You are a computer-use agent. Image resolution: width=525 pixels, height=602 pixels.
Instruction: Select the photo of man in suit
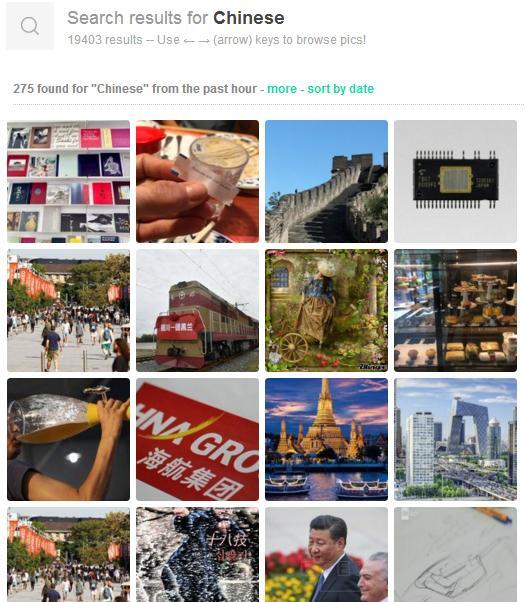pos(326,554)
